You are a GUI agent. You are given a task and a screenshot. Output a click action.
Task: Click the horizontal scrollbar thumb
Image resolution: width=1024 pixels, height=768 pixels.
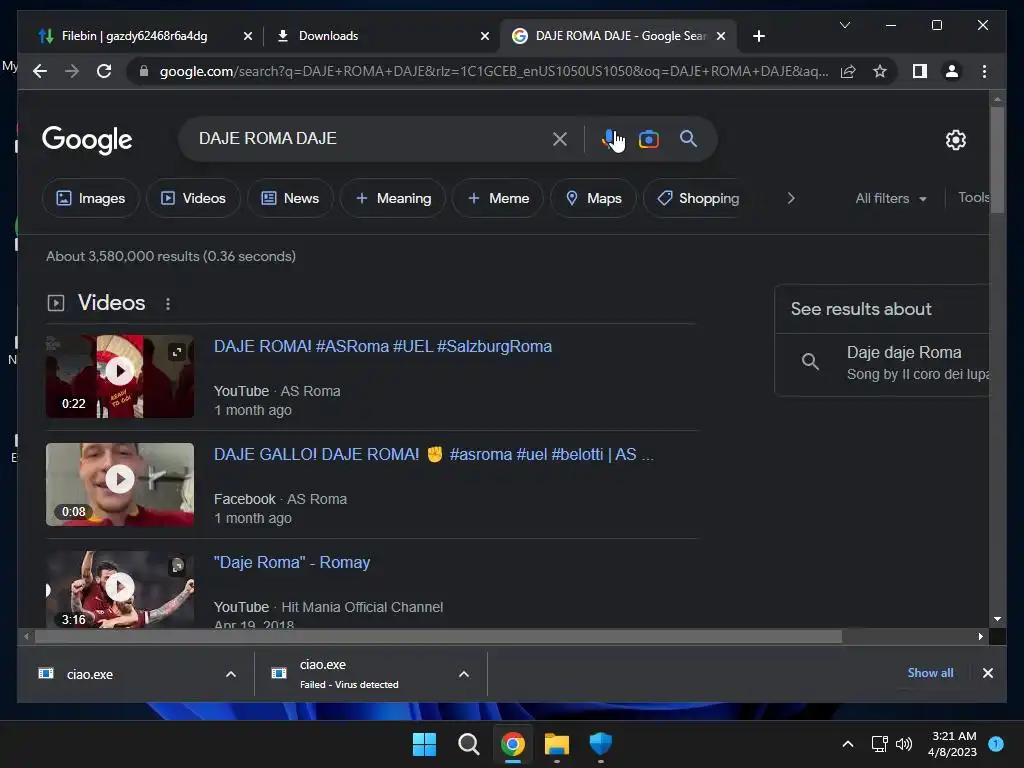click(x=438, y=636)
